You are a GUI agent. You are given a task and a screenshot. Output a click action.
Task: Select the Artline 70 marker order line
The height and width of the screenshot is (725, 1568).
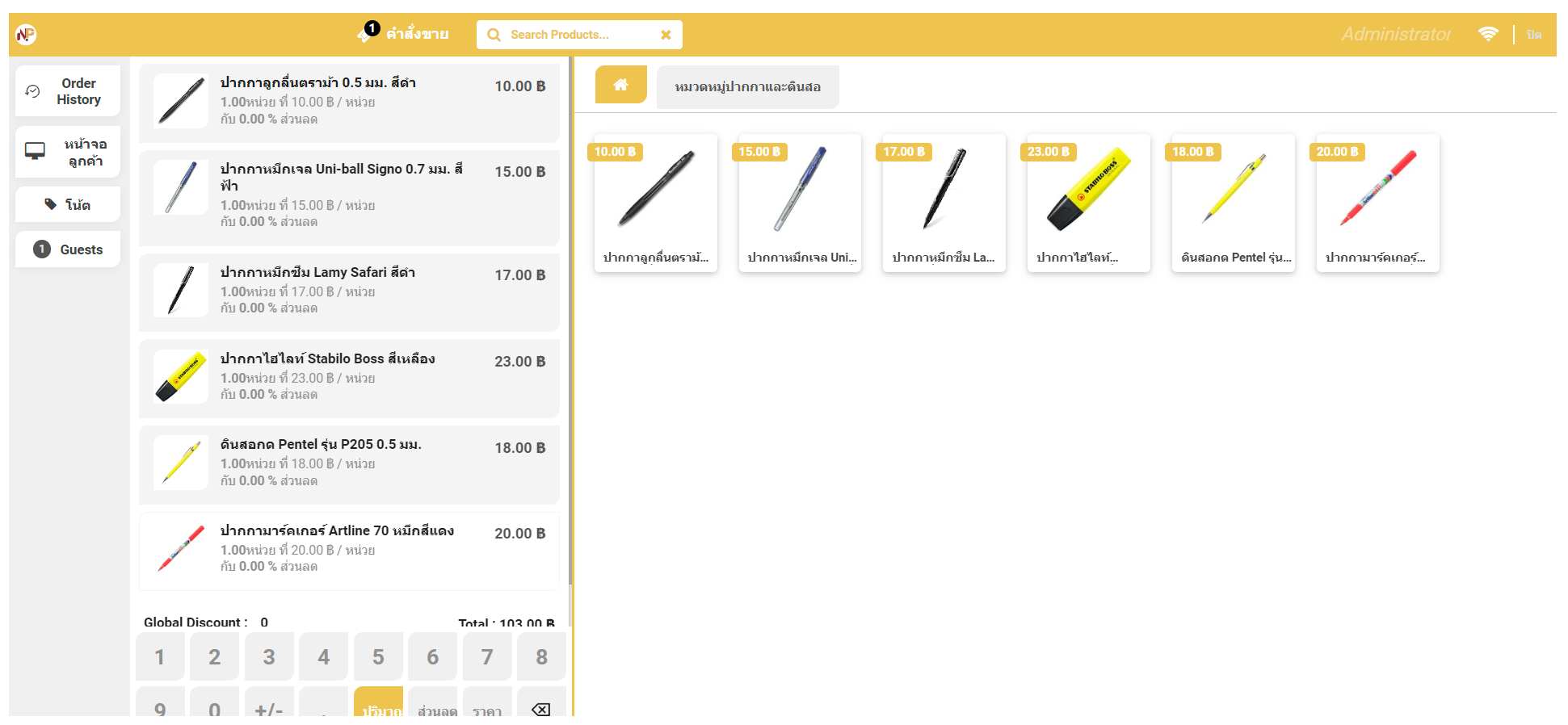click(x=349, y=551)
